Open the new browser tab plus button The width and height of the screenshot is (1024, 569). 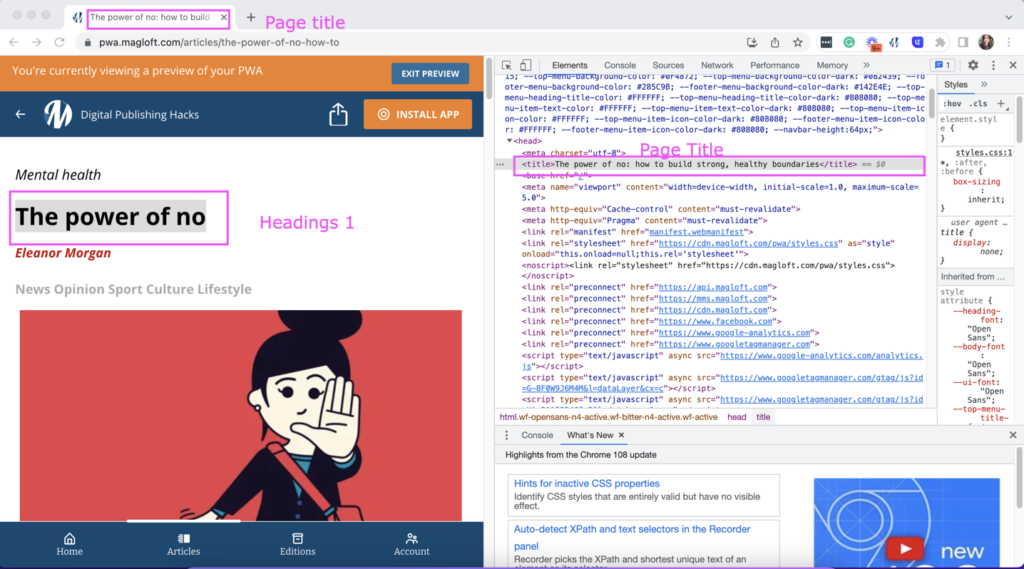point(251,18)
